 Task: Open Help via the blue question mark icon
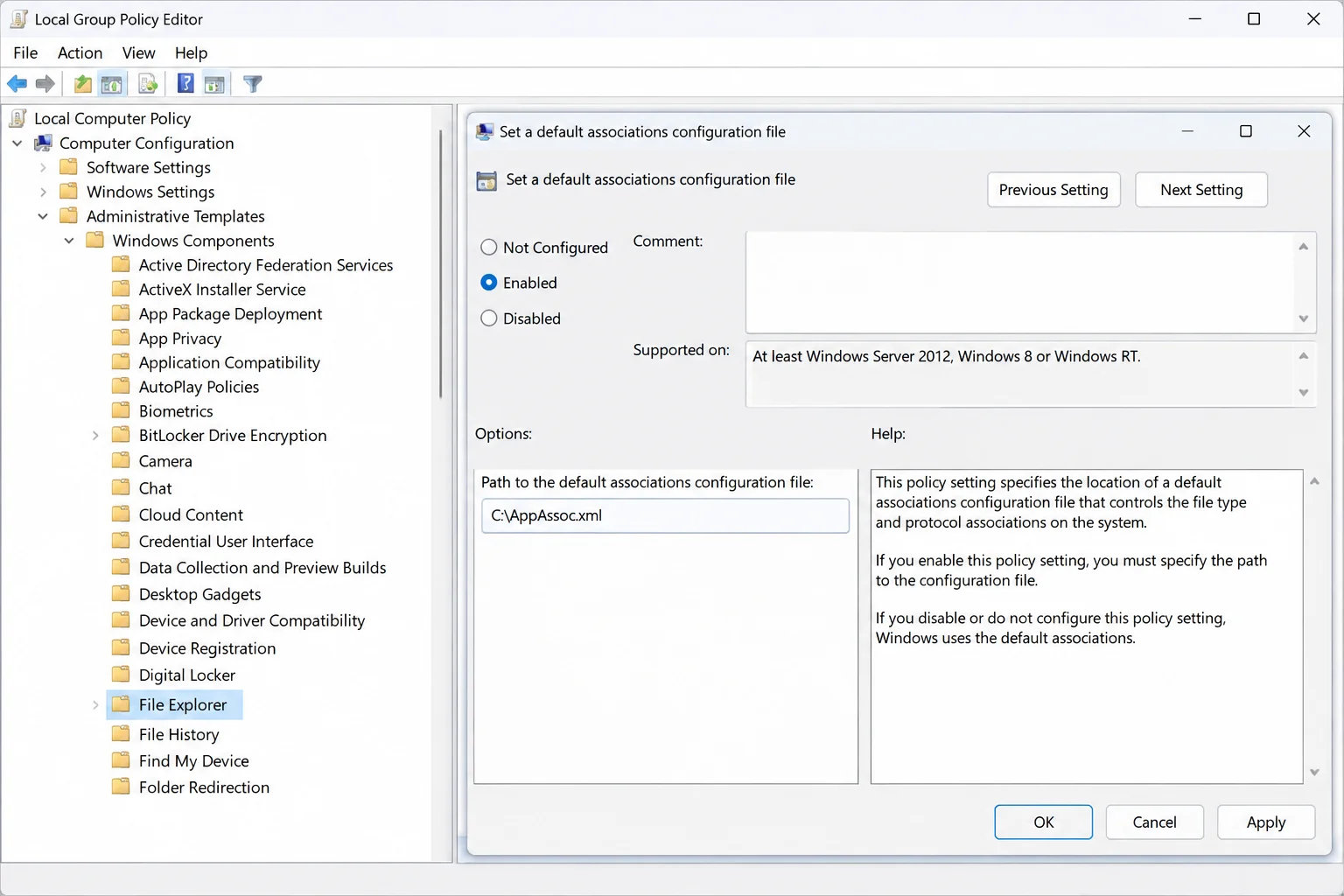click(x=185, y=84)
